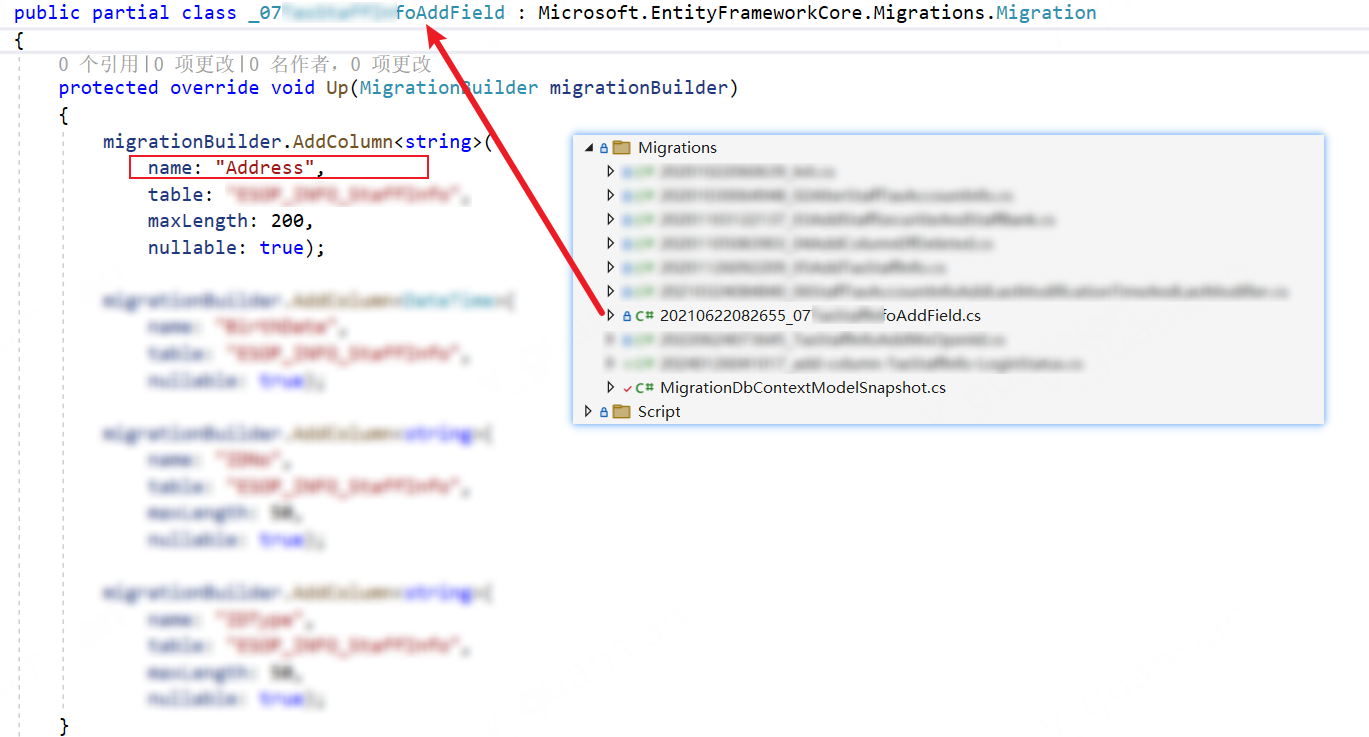The image size is (1369, 737).
Task: Select the MigrationDbContextModelSnapshot.cs file name
Action: pyautogui.click(x=803, y=388)
